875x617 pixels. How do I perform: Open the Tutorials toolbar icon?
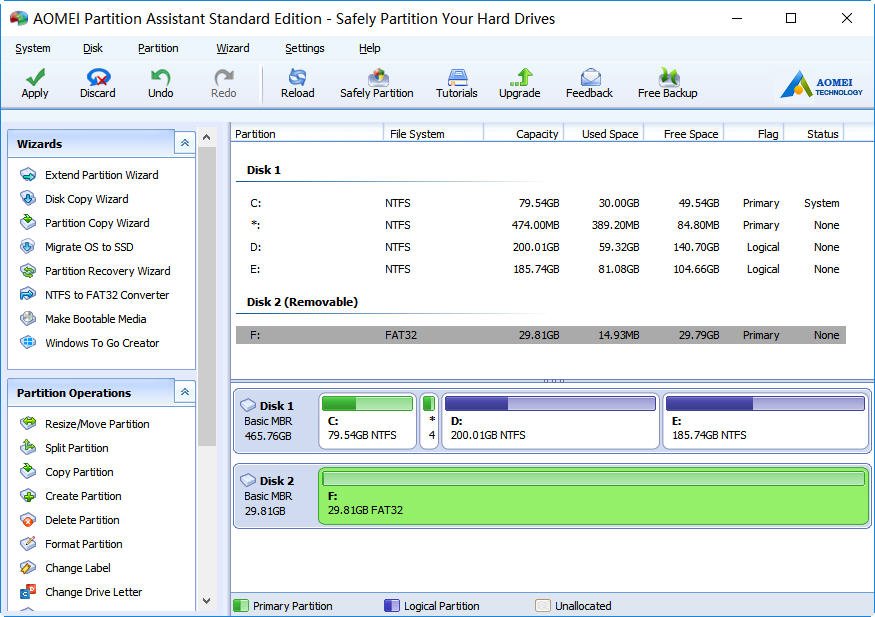pos(457,77)
